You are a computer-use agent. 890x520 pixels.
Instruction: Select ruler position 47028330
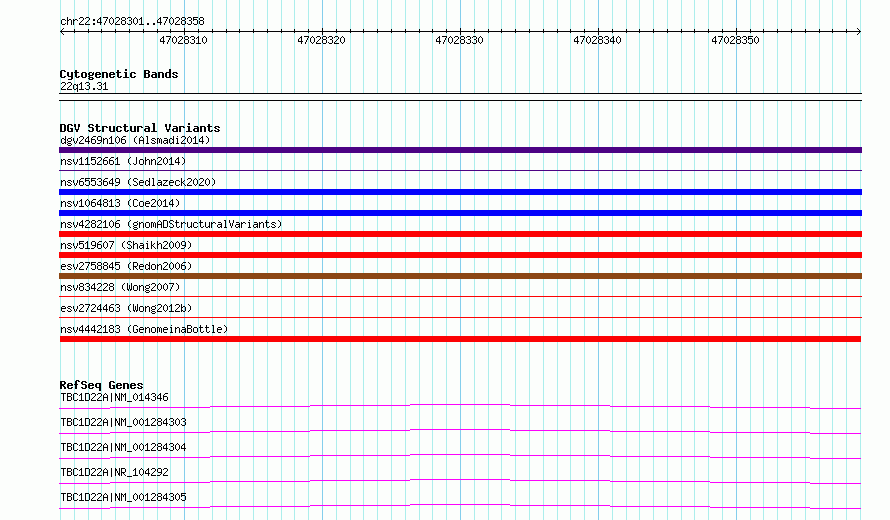(459, 40)
